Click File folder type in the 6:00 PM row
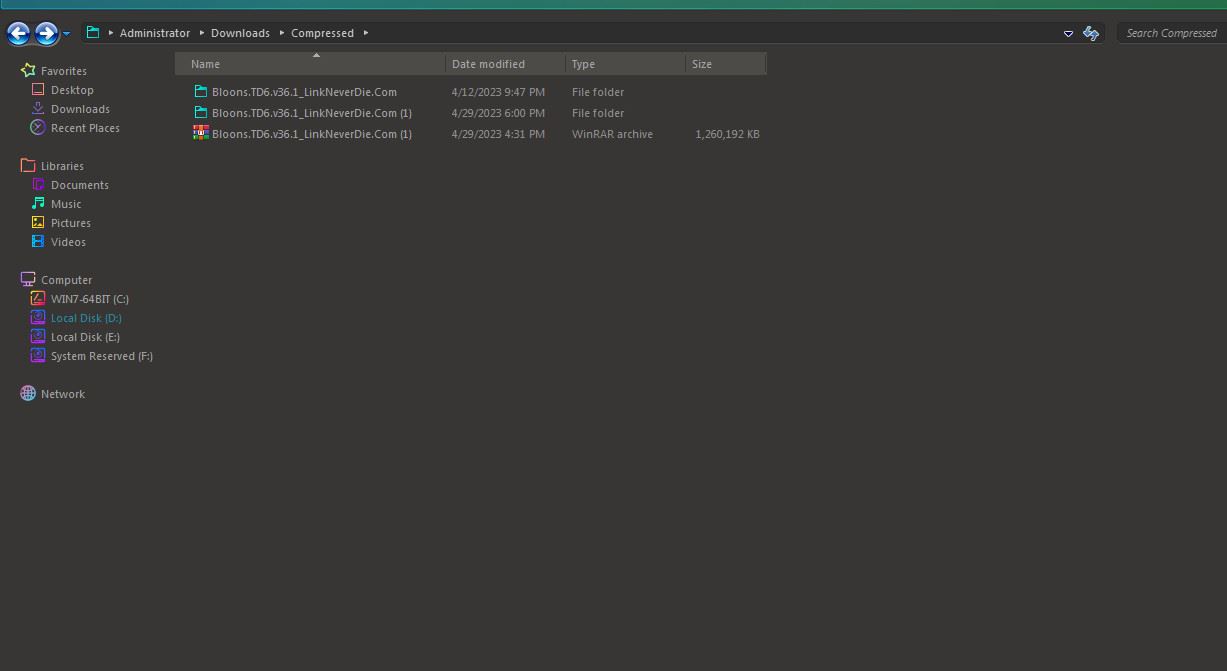This screenshot has height=671, width=1227. point(598,113)
